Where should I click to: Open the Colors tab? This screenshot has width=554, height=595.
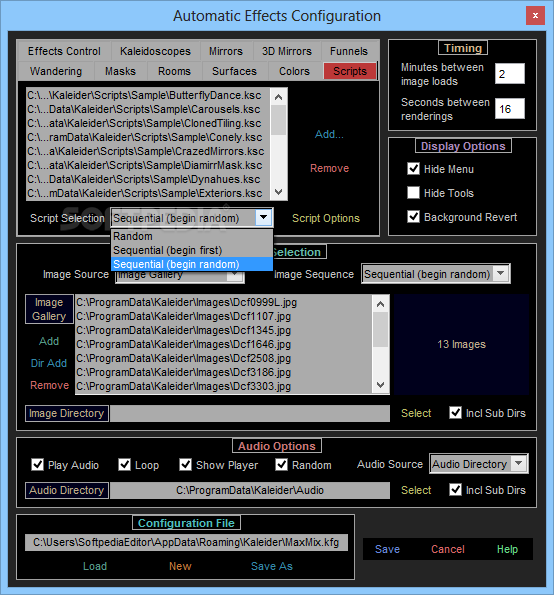pyautogui.click(x=294, y=71)
